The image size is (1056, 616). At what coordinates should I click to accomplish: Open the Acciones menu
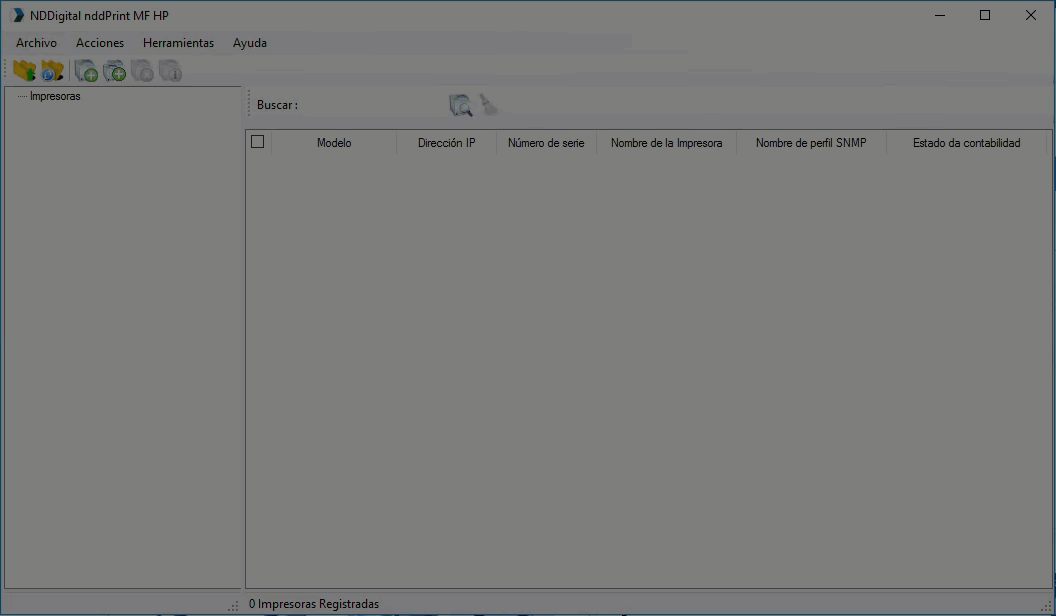tap(100, 43)
